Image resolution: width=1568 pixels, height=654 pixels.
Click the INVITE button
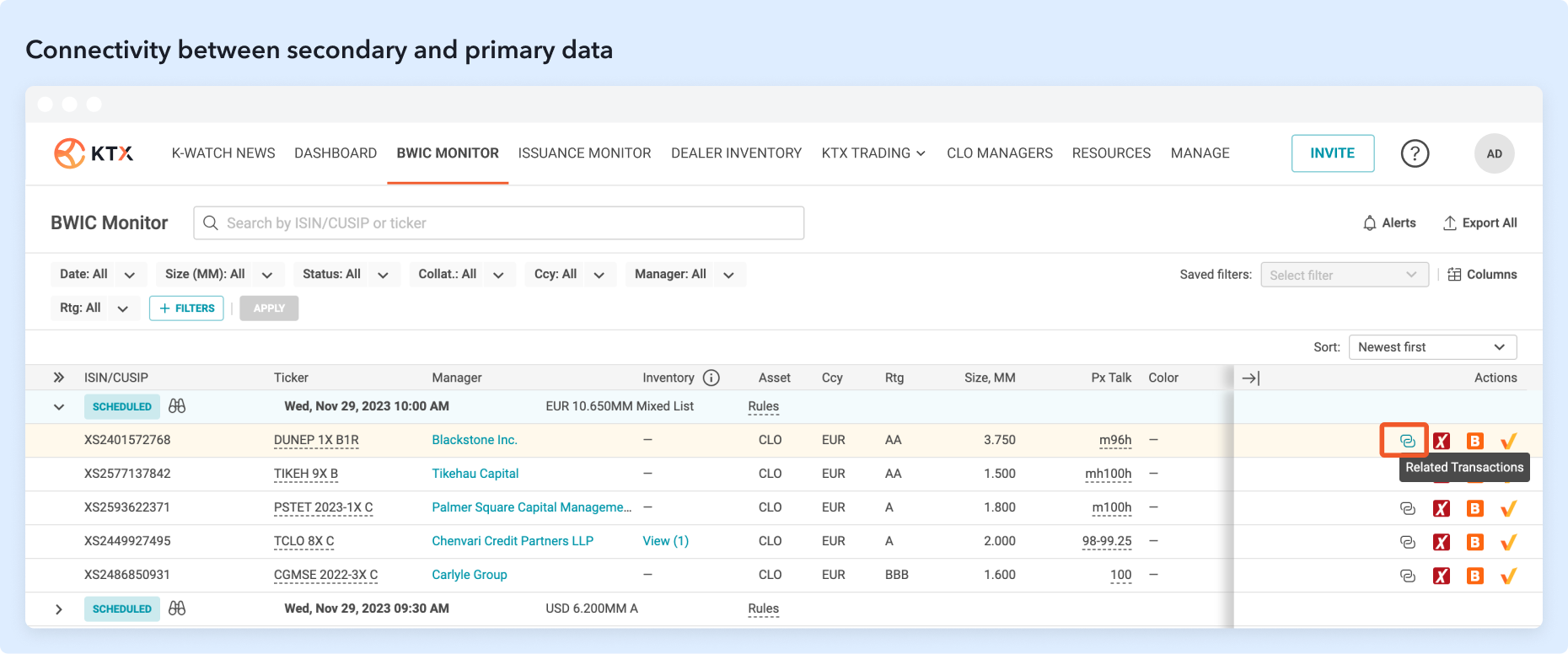point(1332,153)
